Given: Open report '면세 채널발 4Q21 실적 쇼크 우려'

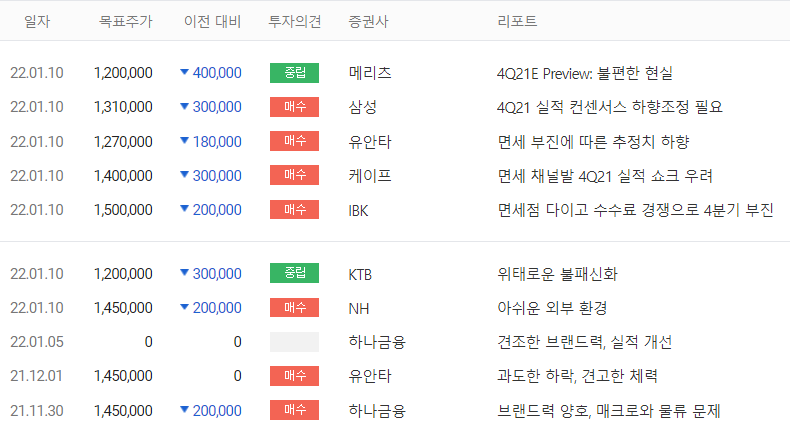Looking at the screenshot, I should 605,176.
